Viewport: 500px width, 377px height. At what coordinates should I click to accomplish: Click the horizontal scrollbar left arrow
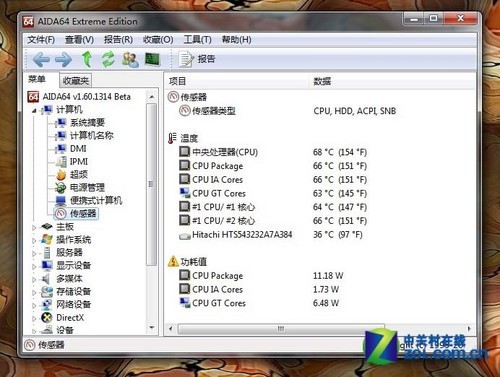171,329
